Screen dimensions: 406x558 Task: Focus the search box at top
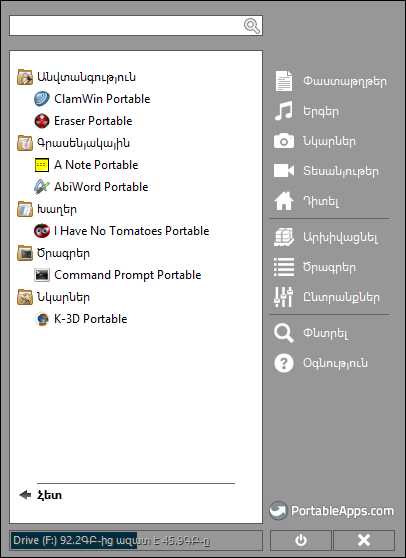pyautogui.click(x=136, y=25)
